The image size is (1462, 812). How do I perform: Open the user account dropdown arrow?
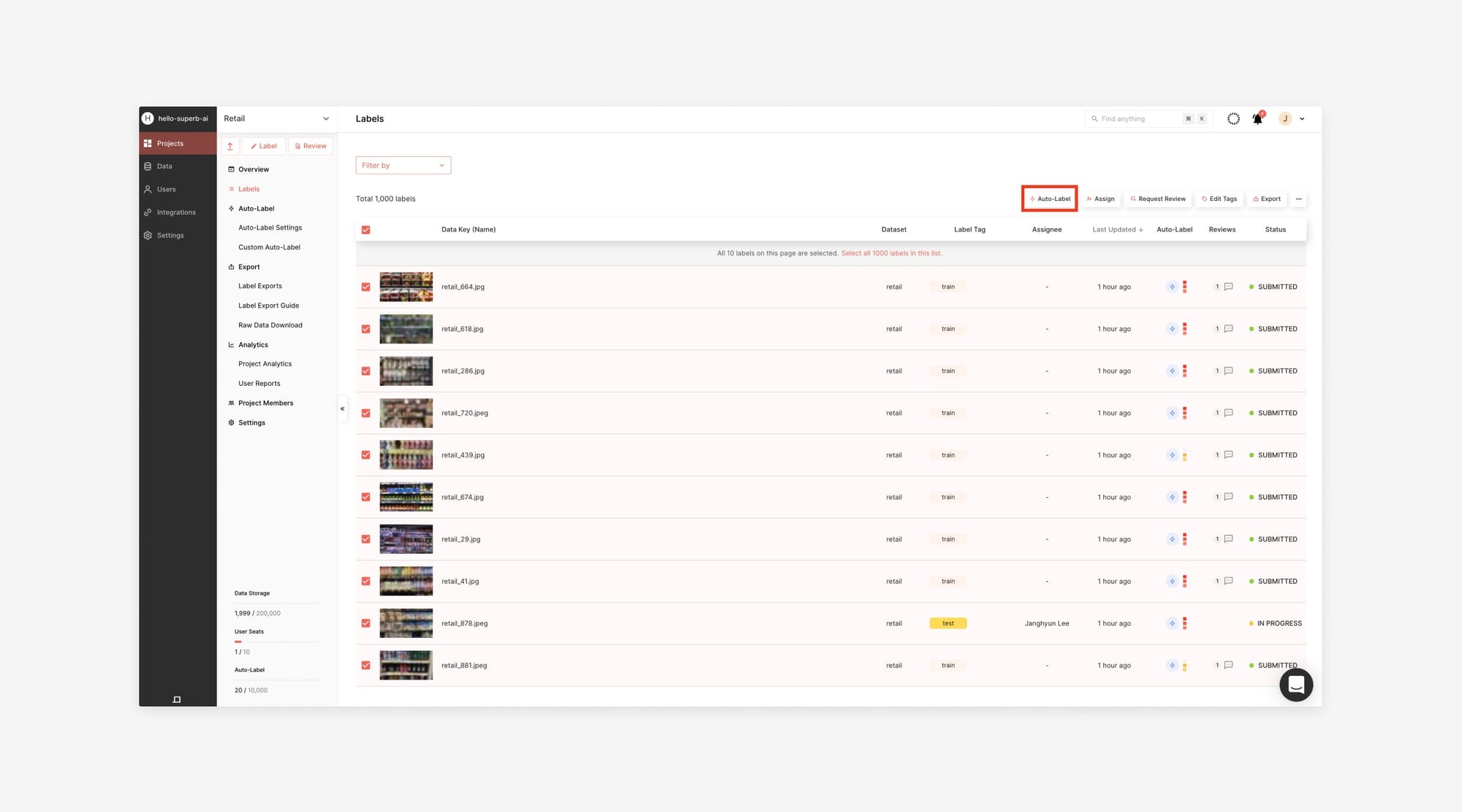[1302, 119]
